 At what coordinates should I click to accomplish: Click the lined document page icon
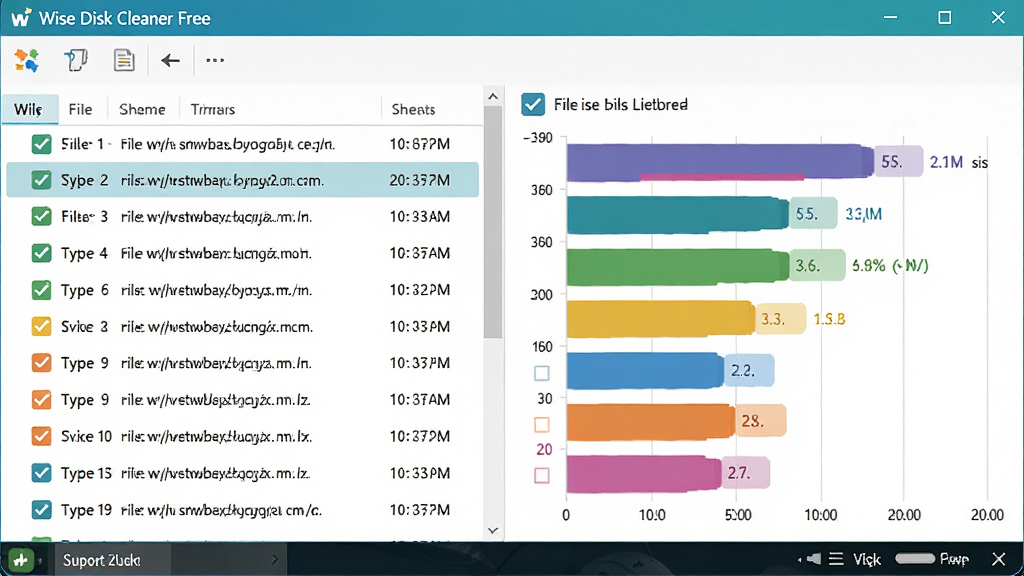(123, 60)
